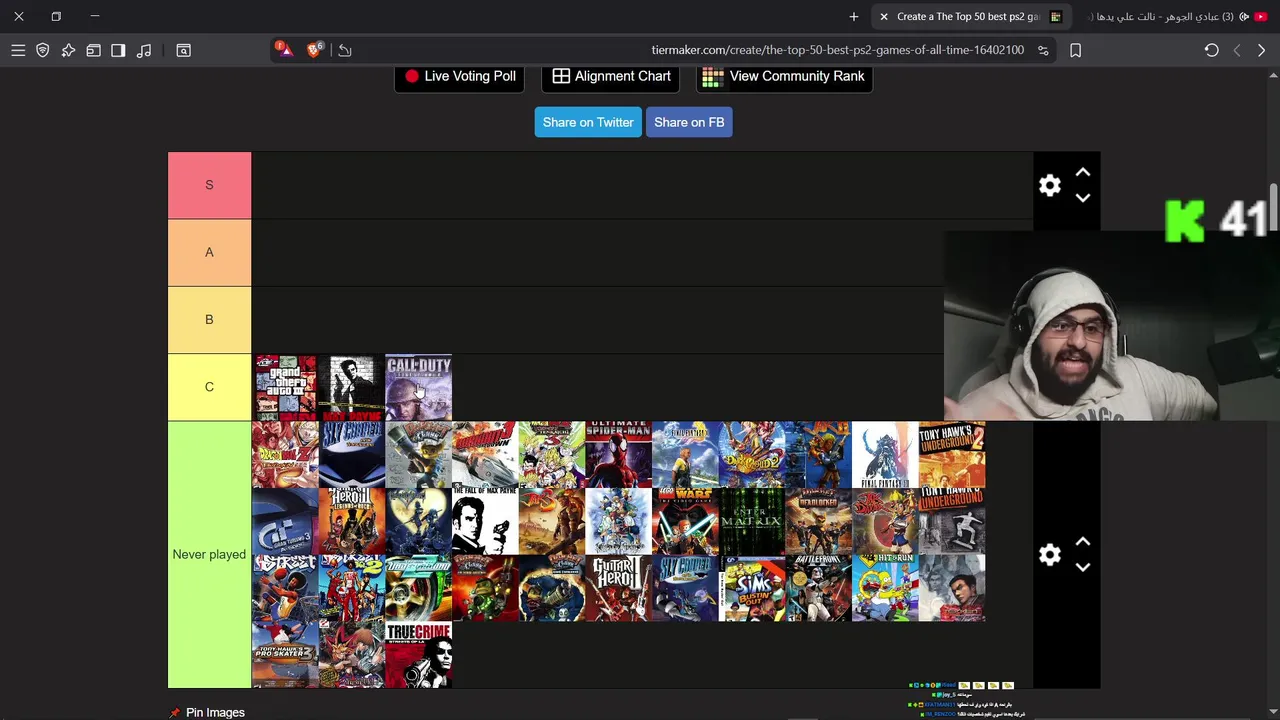
Task: Move the Never played row down
Action: coord(1083,567)
